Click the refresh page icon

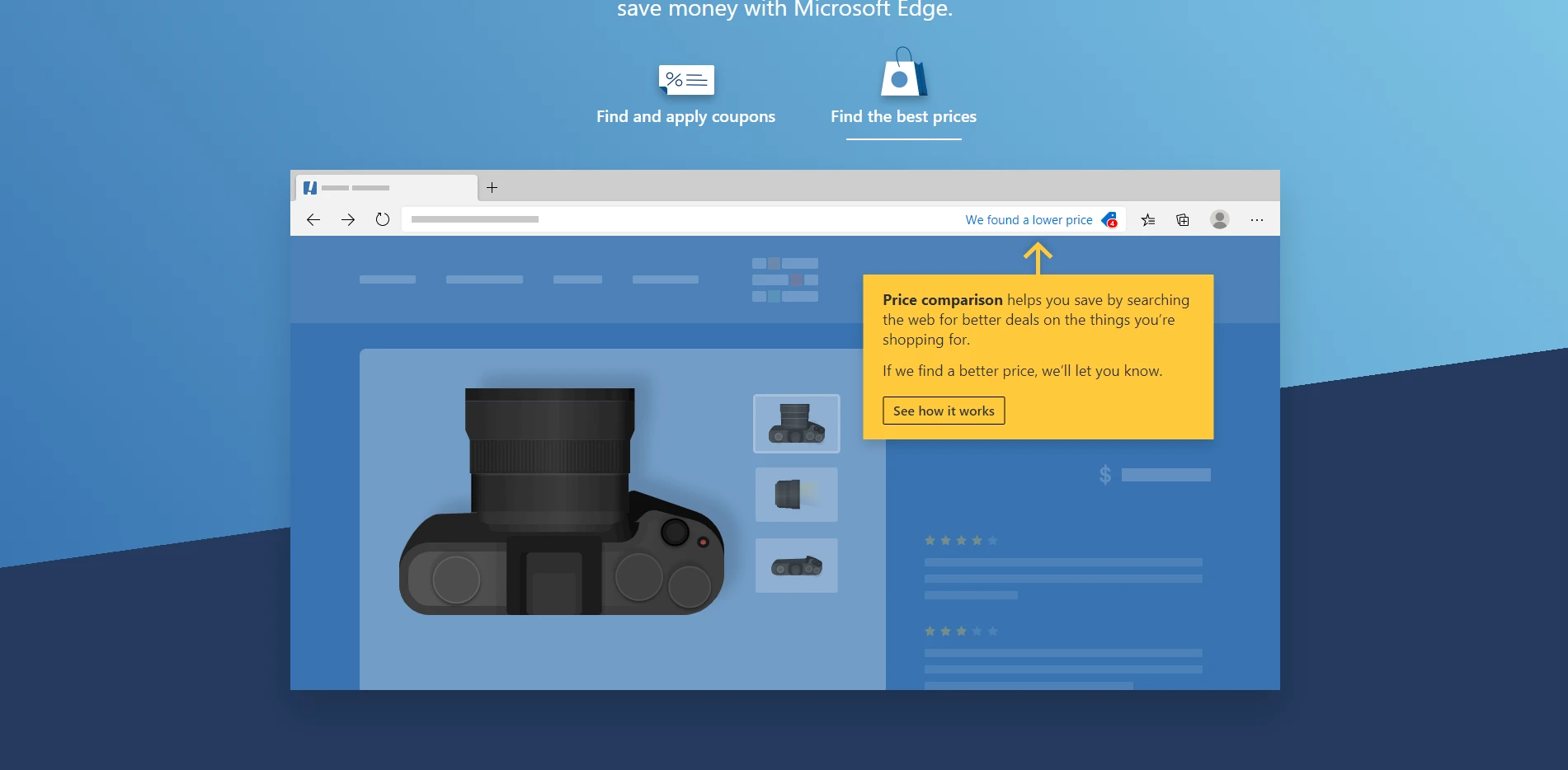point(383,219)
